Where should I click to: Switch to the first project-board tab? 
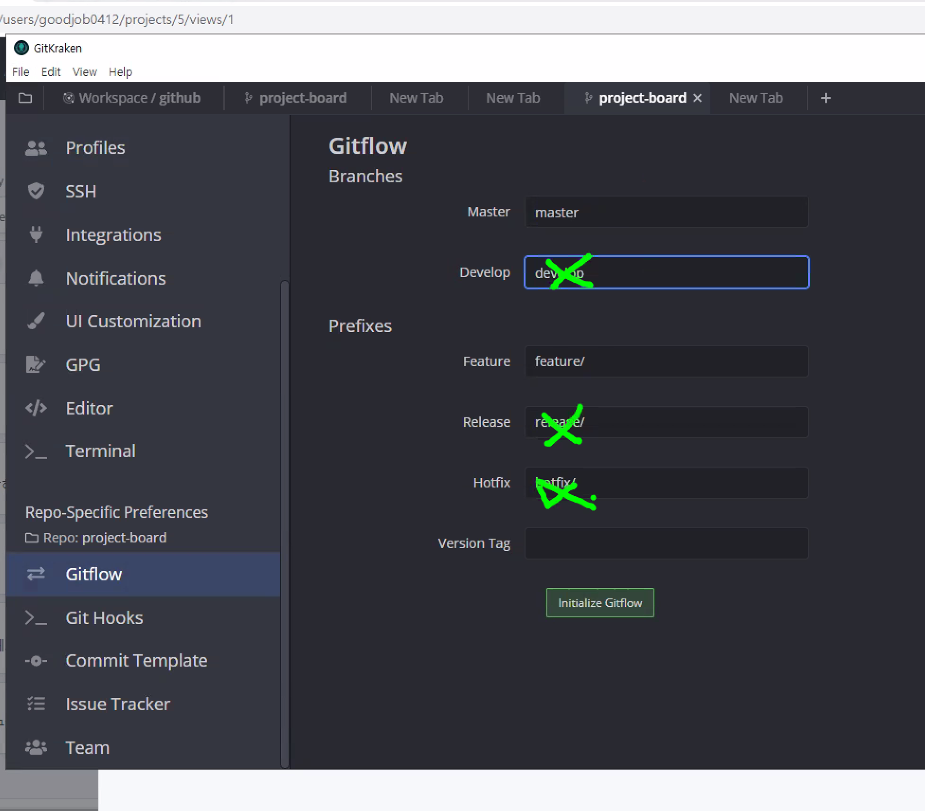[297, 98]
